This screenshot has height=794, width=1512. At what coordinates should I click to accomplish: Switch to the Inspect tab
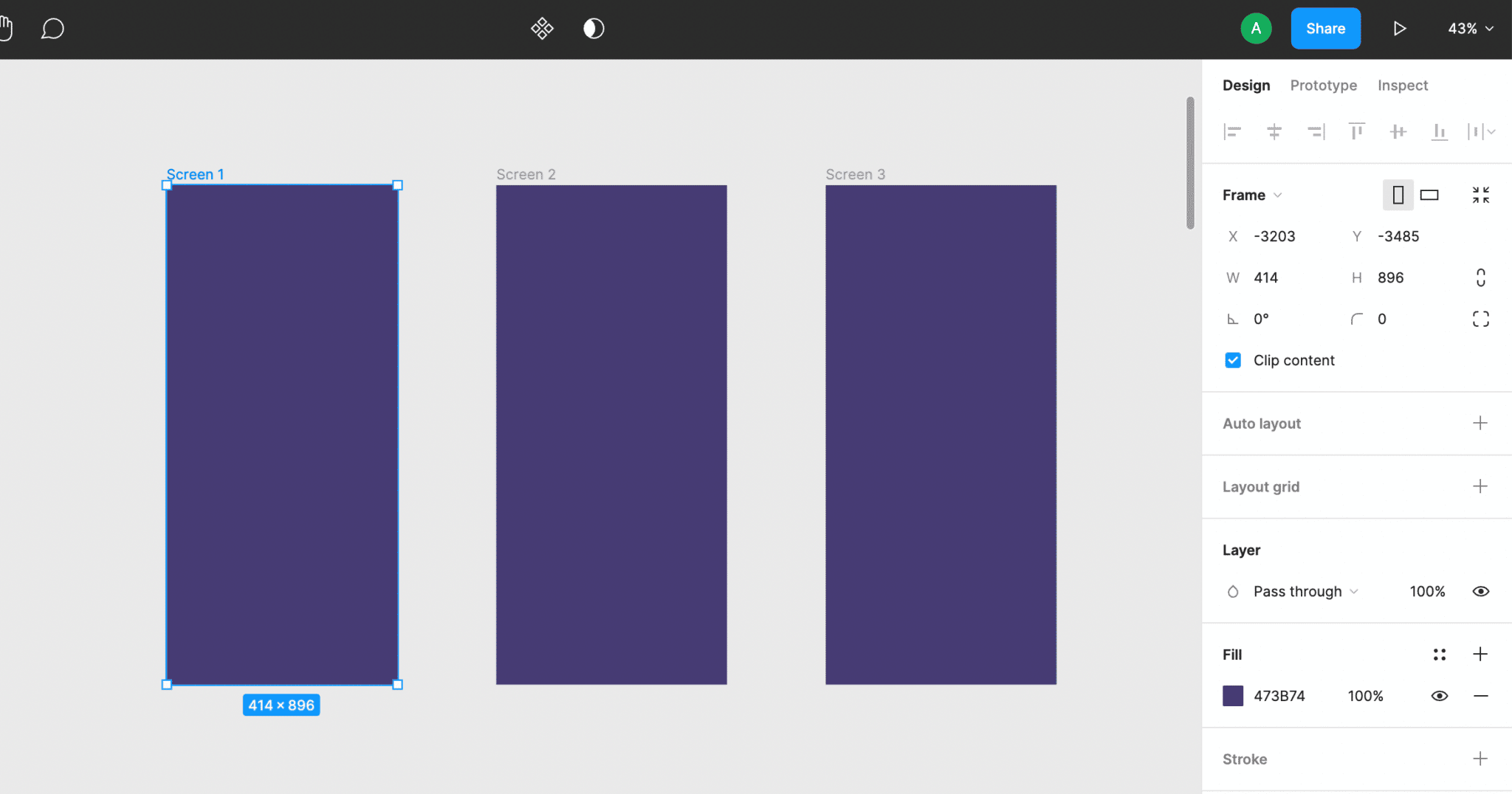1401,85
